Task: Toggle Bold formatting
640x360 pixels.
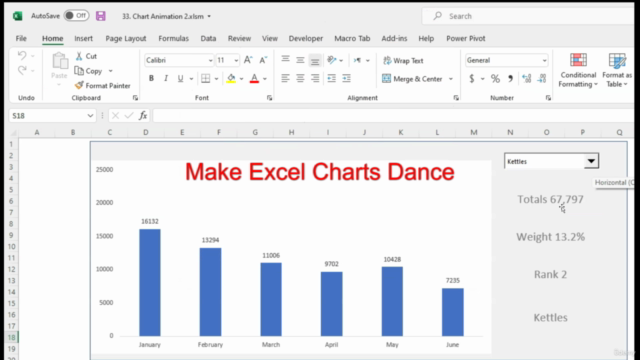Action: 151,78
